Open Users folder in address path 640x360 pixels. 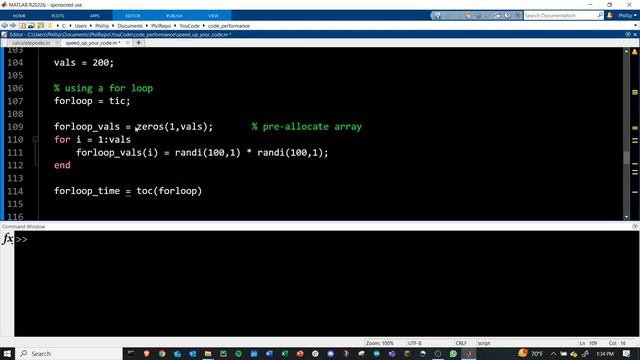click(x=80, y=26)
